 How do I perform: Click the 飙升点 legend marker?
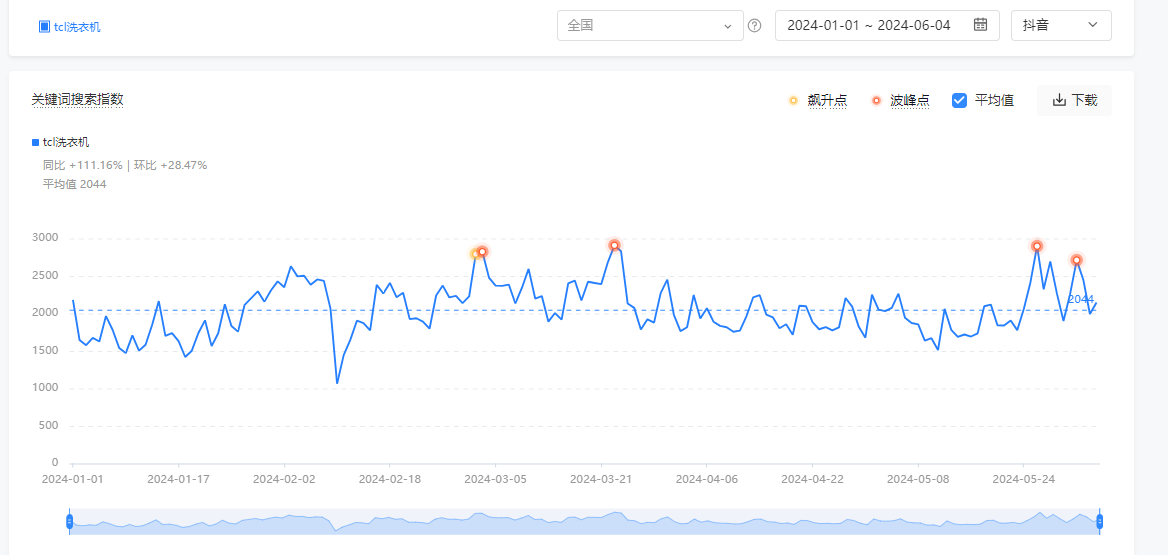793,101
